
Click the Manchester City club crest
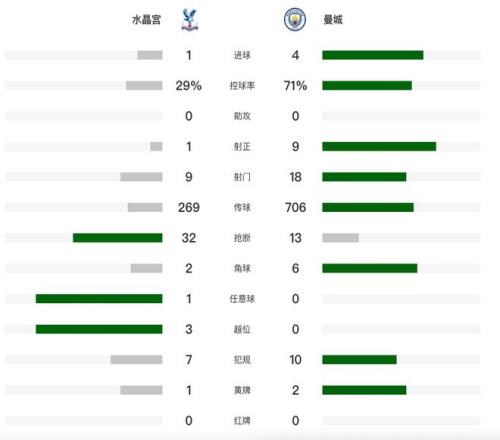click(x=295, y=20)
